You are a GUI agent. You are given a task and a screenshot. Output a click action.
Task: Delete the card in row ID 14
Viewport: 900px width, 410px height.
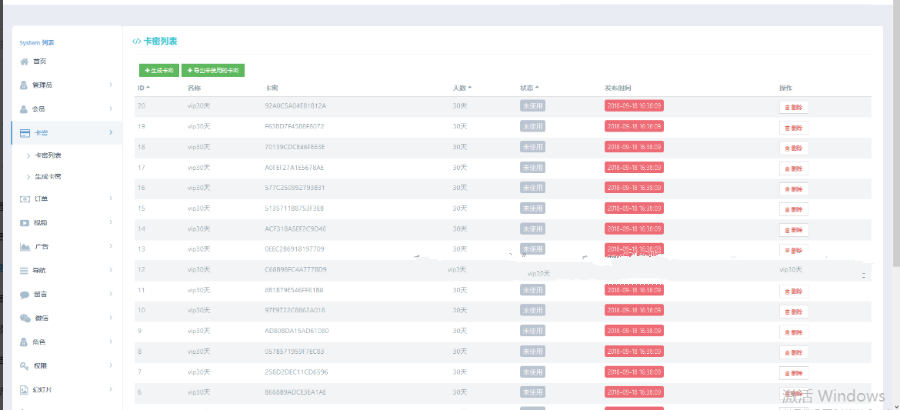[794, 230]
